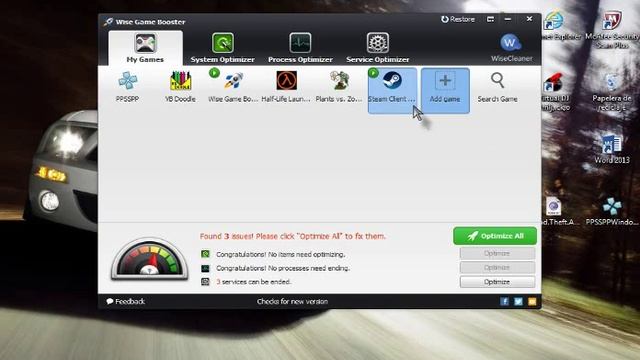Click the Wise Game Booster title bar rocket logo
Viewport: 640px width, 360px height.
click(108, 22)
